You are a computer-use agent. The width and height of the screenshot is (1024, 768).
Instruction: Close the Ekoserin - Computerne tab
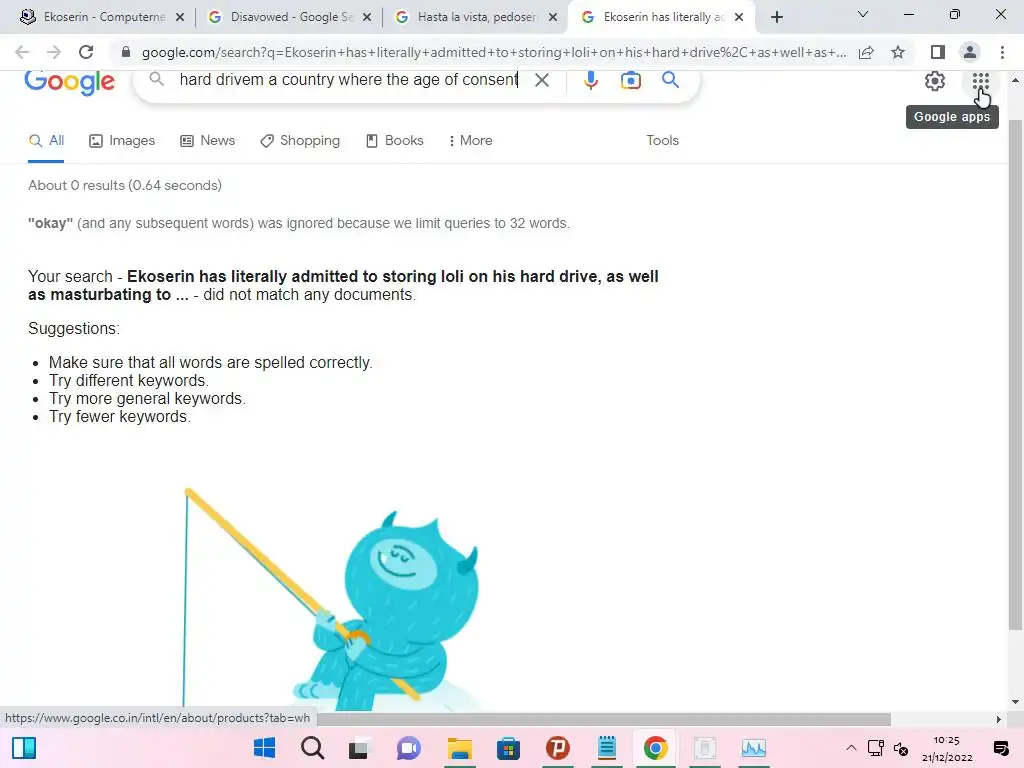tap(180, 18)
